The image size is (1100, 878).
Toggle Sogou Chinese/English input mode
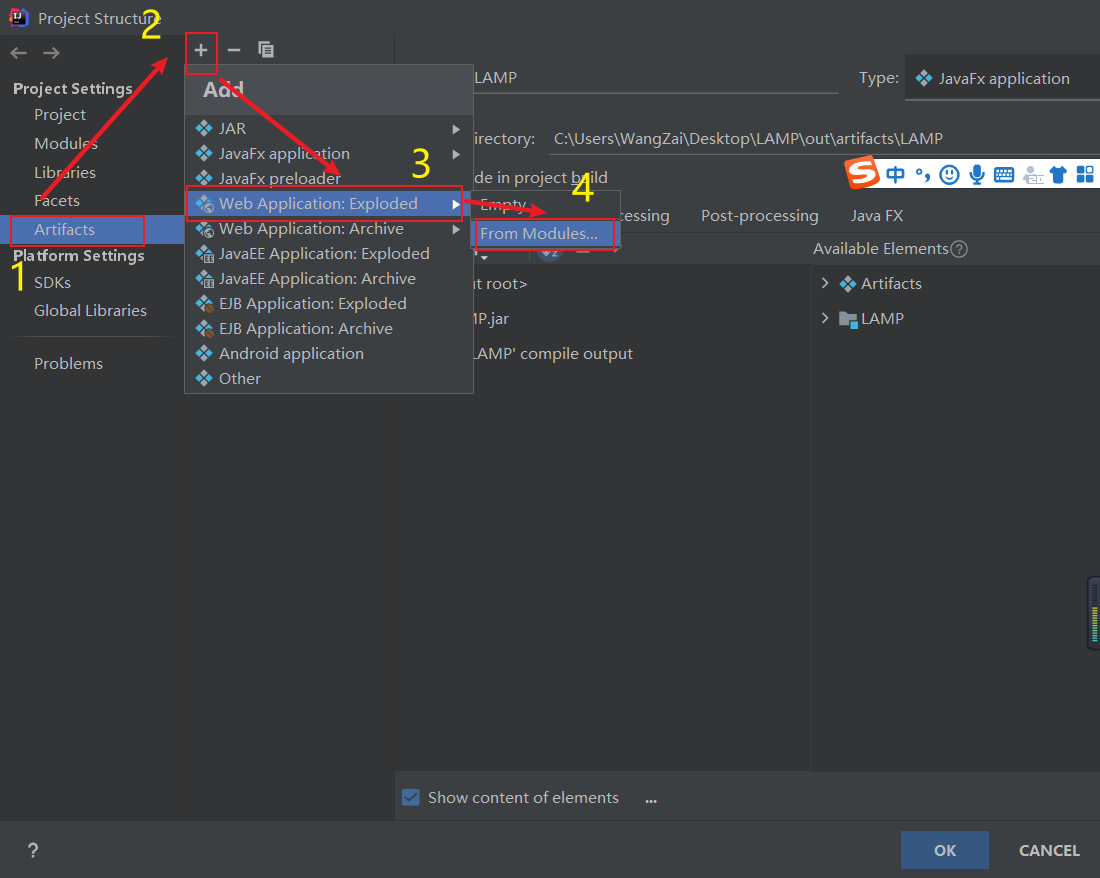click(x=895, y=173)
